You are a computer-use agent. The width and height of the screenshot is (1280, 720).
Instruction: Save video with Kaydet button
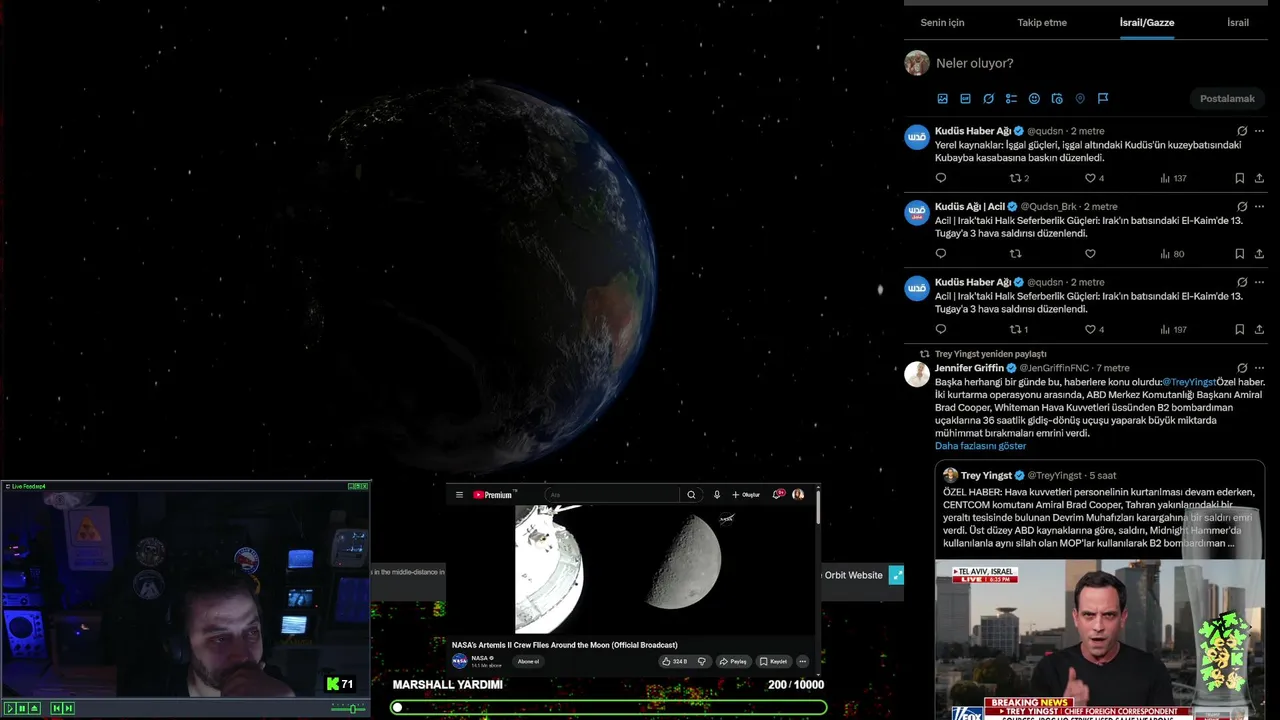(x=774, y=661)
